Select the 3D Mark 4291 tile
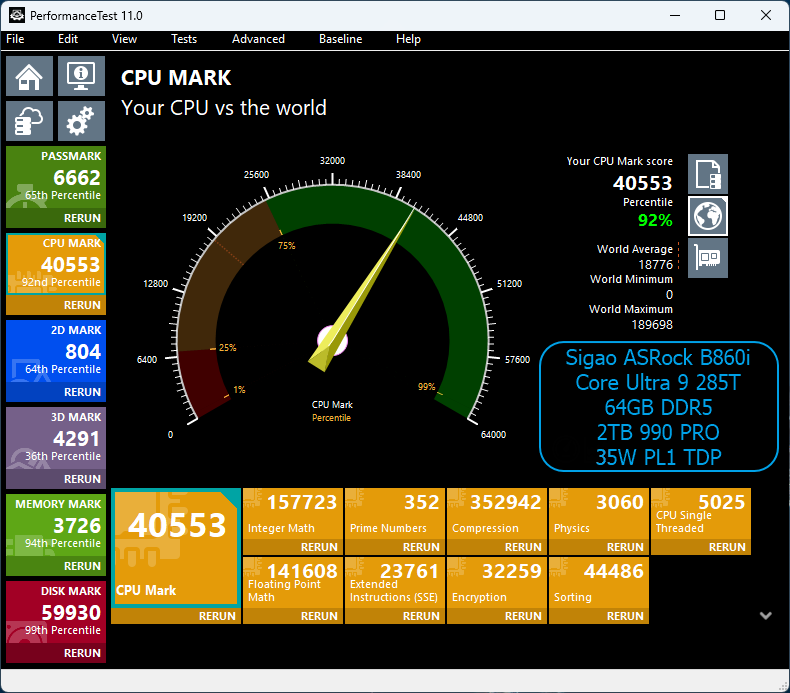This screenshot has width=790, height=693. pos(56,437)
